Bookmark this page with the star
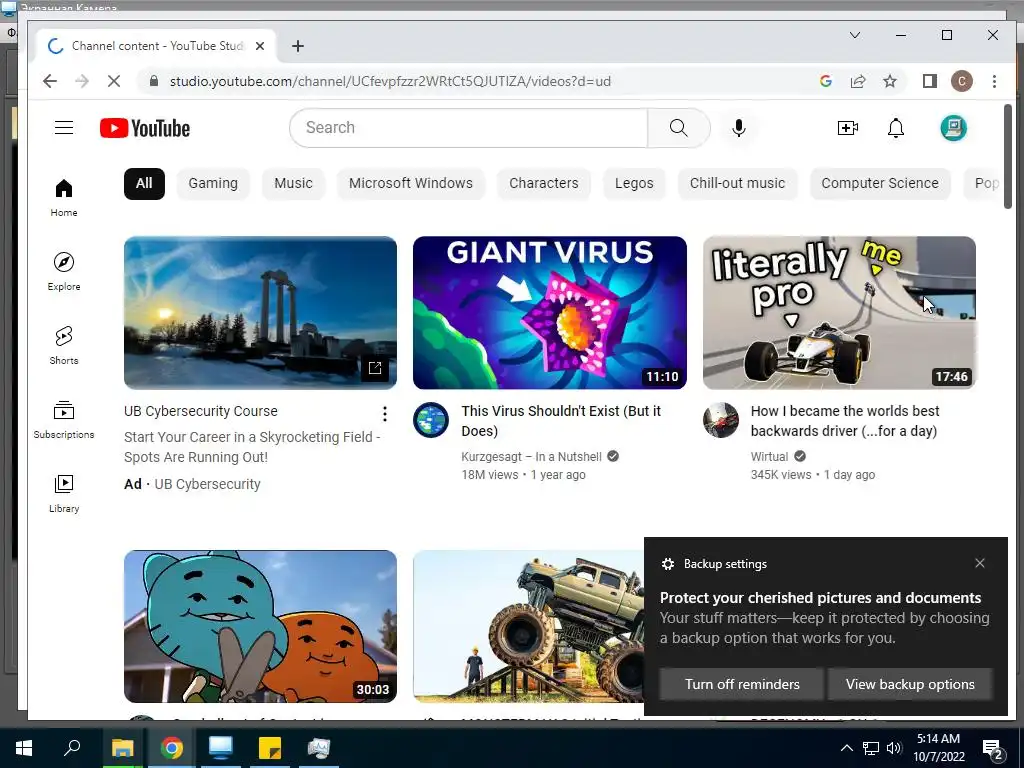 pyautogui.click(x=889, y=81)
